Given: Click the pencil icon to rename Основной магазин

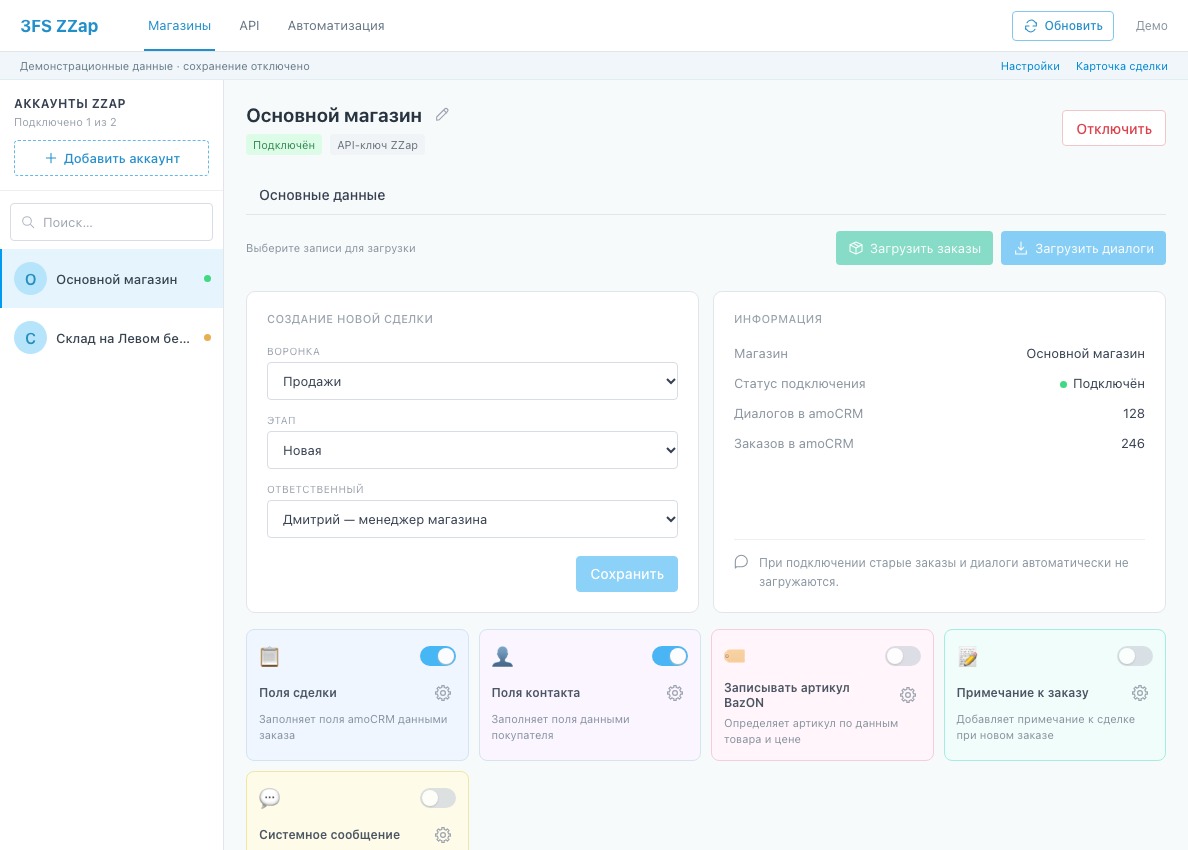Looking at the screenshot, I should click(x=442, y=114).
